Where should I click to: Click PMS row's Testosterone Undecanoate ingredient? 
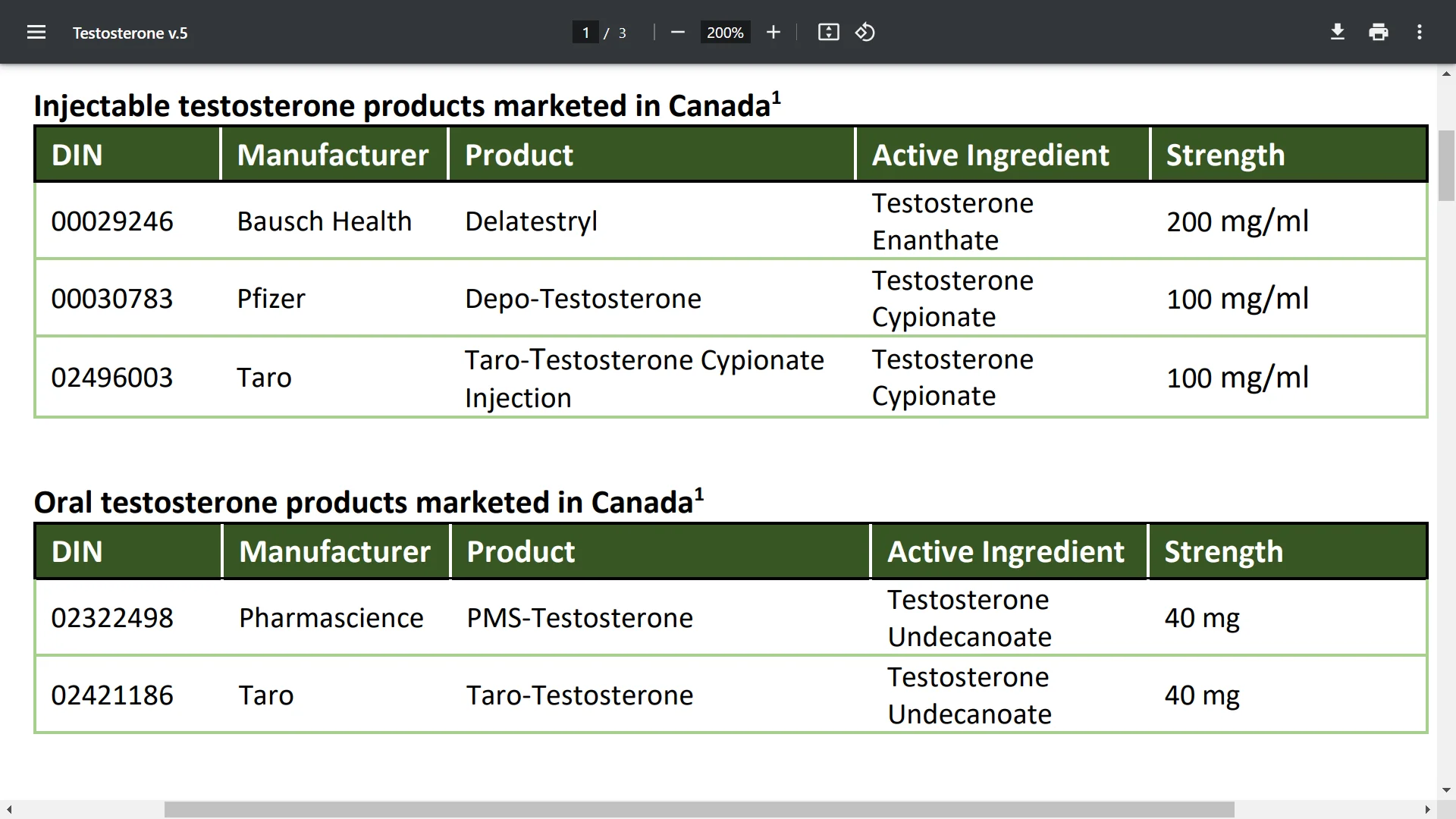coord(969,618)
